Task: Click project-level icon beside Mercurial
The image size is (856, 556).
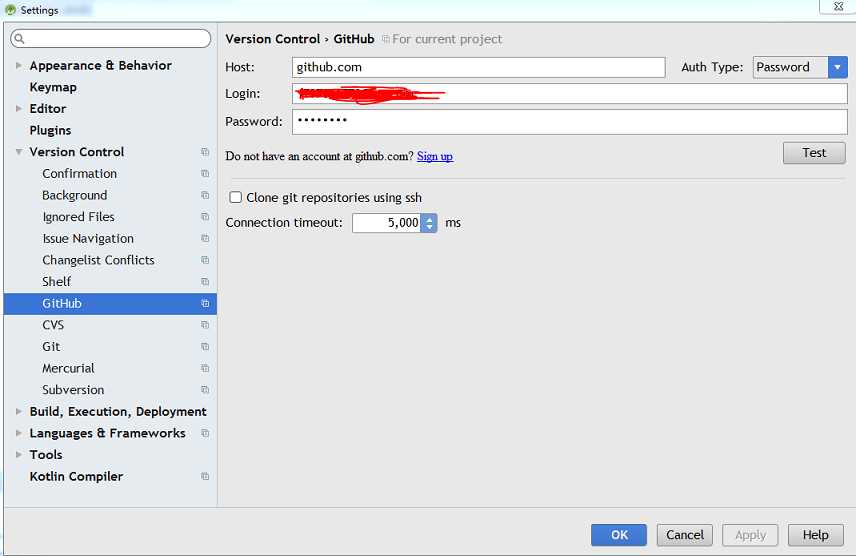Action: coord(205,368)
